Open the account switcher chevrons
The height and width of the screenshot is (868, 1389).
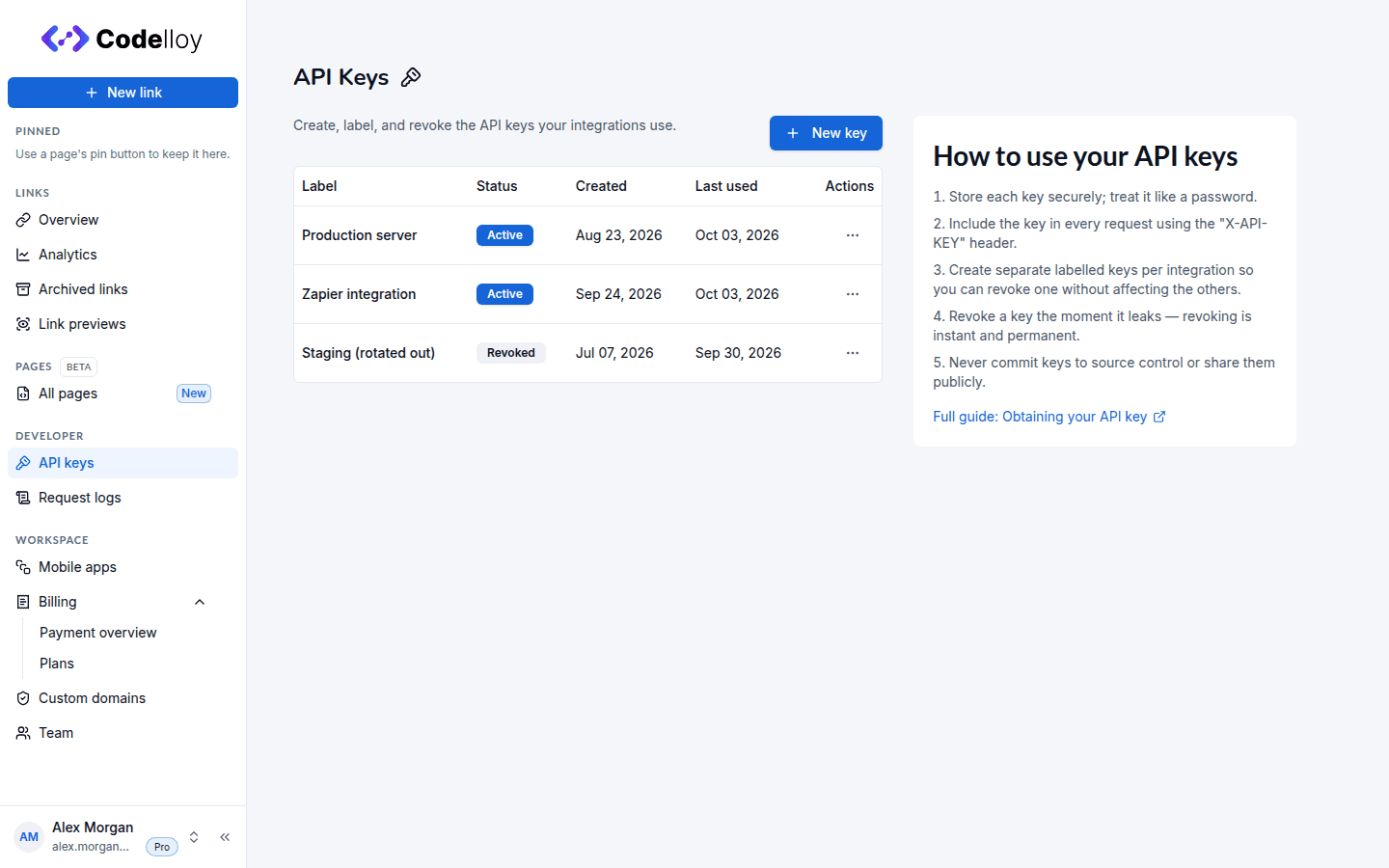pos(194,837)
